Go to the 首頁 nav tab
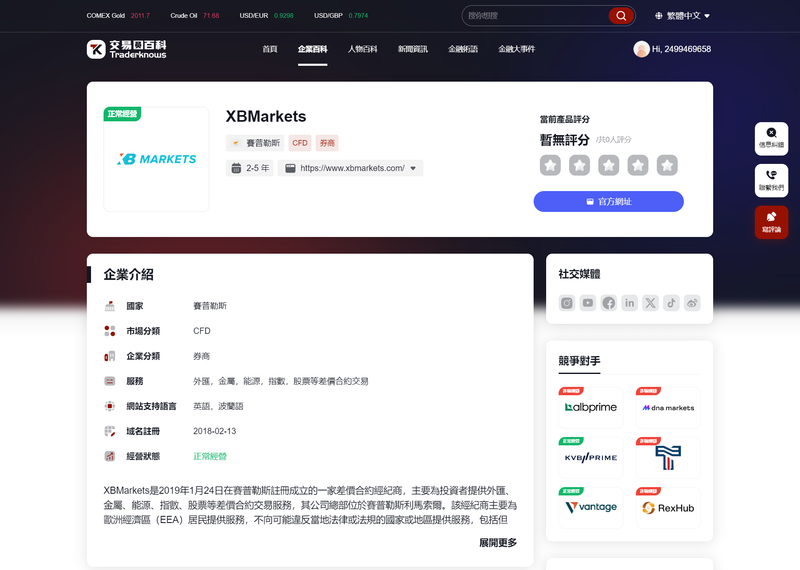Image resolution: width=800 pixels, height=570 pixels. 270,49
